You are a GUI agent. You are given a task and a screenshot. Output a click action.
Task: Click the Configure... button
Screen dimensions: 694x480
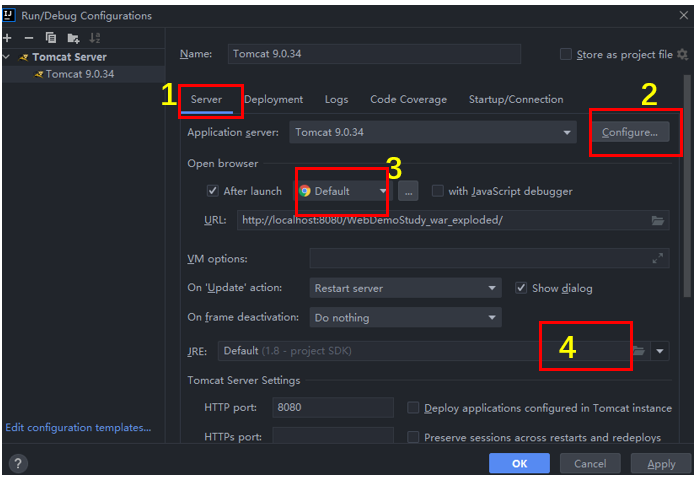pyautogui.click(x=630, y=132)
